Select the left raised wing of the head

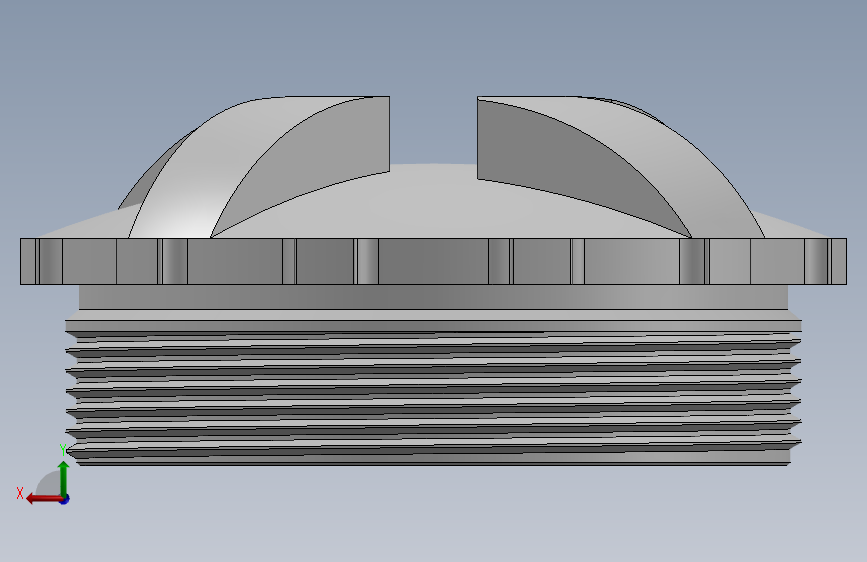tap(254, 168)
